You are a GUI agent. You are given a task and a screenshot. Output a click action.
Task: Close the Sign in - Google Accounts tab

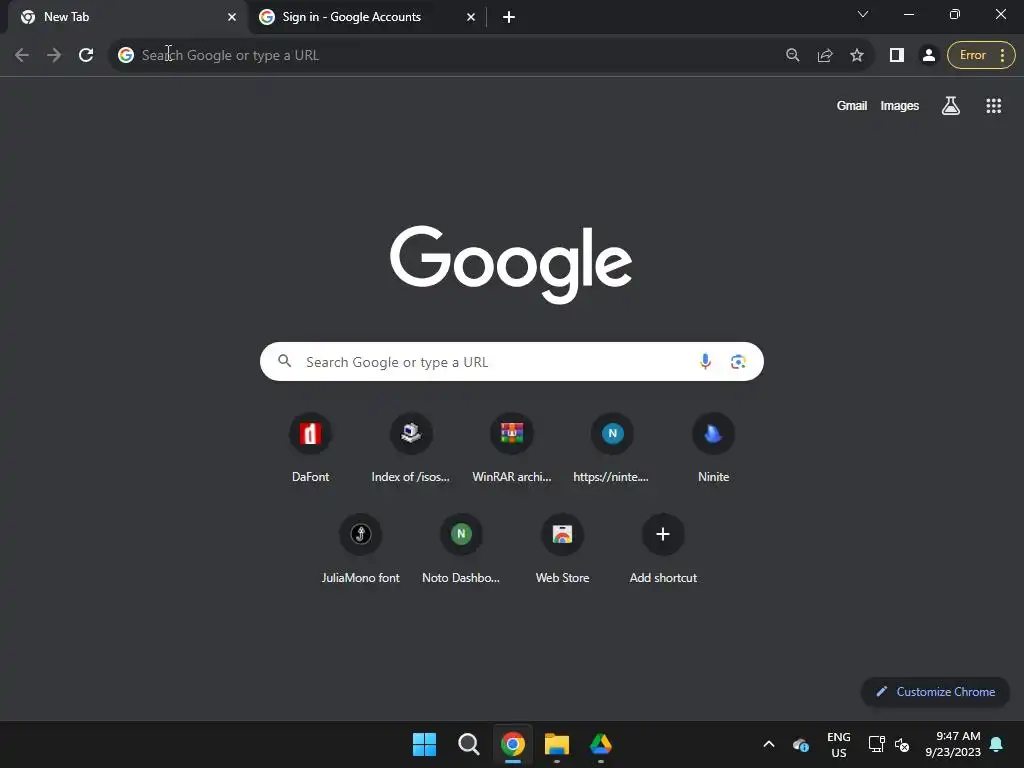coord(471,17)
